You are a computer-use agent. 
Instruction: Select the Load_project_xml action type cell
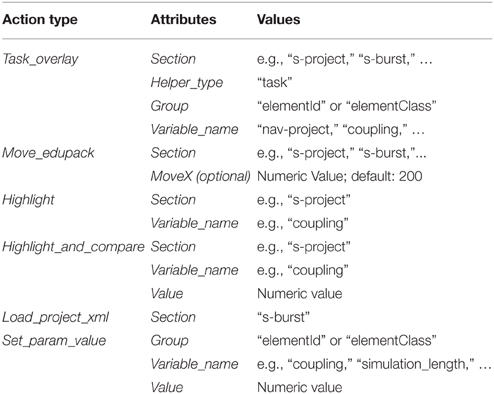point(55,317)
